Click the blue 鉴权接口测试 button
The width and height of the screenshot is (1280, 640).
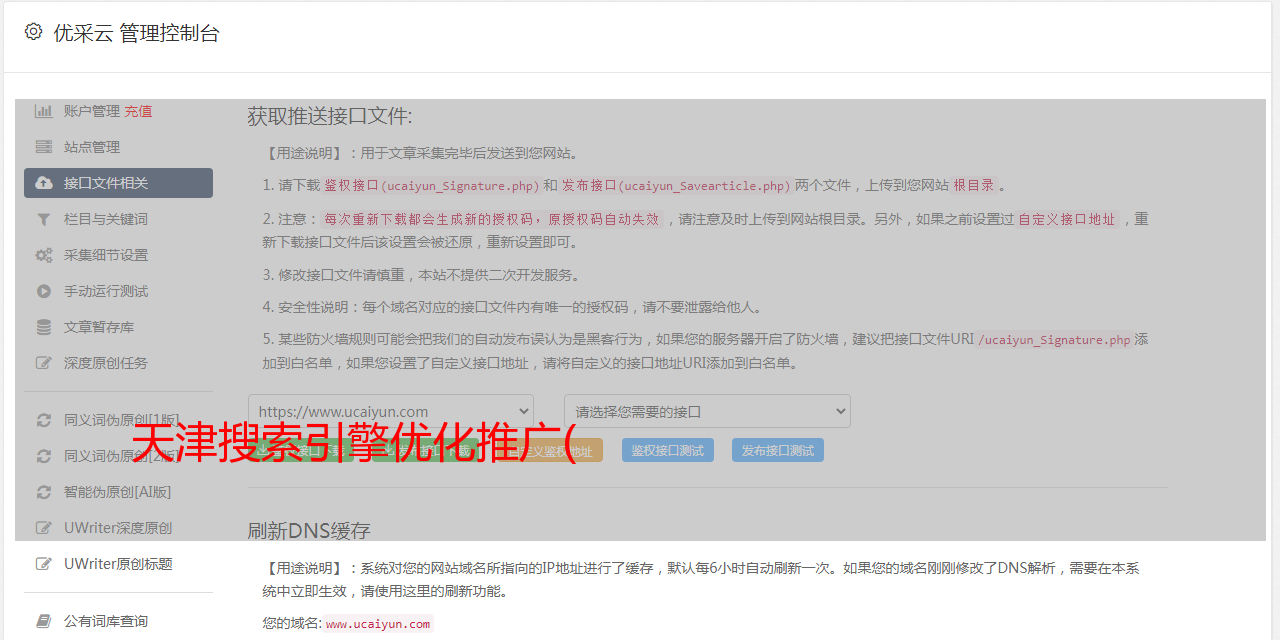[668, 450]
